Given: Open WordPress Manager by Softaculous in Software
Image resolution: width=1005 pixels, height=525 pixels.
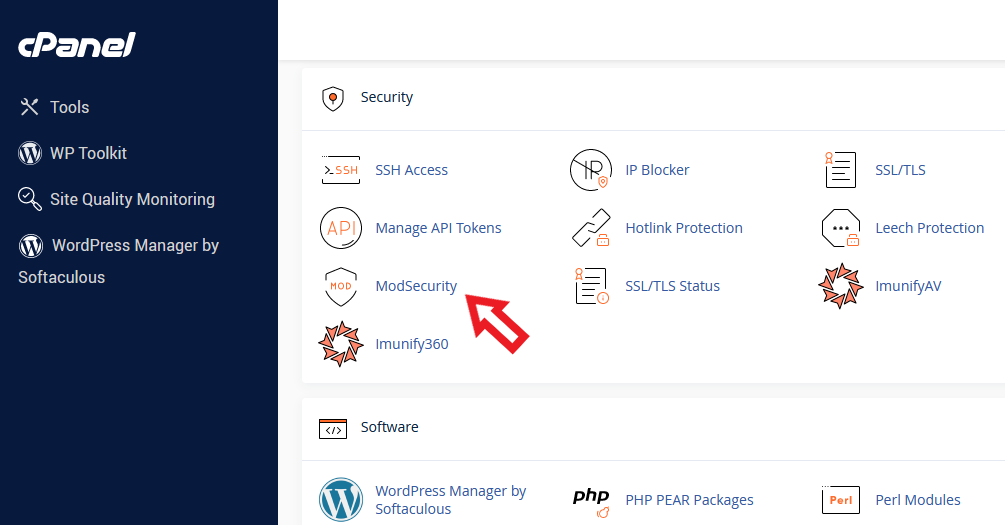Looking at the screenshot, I should pos(450,500).
